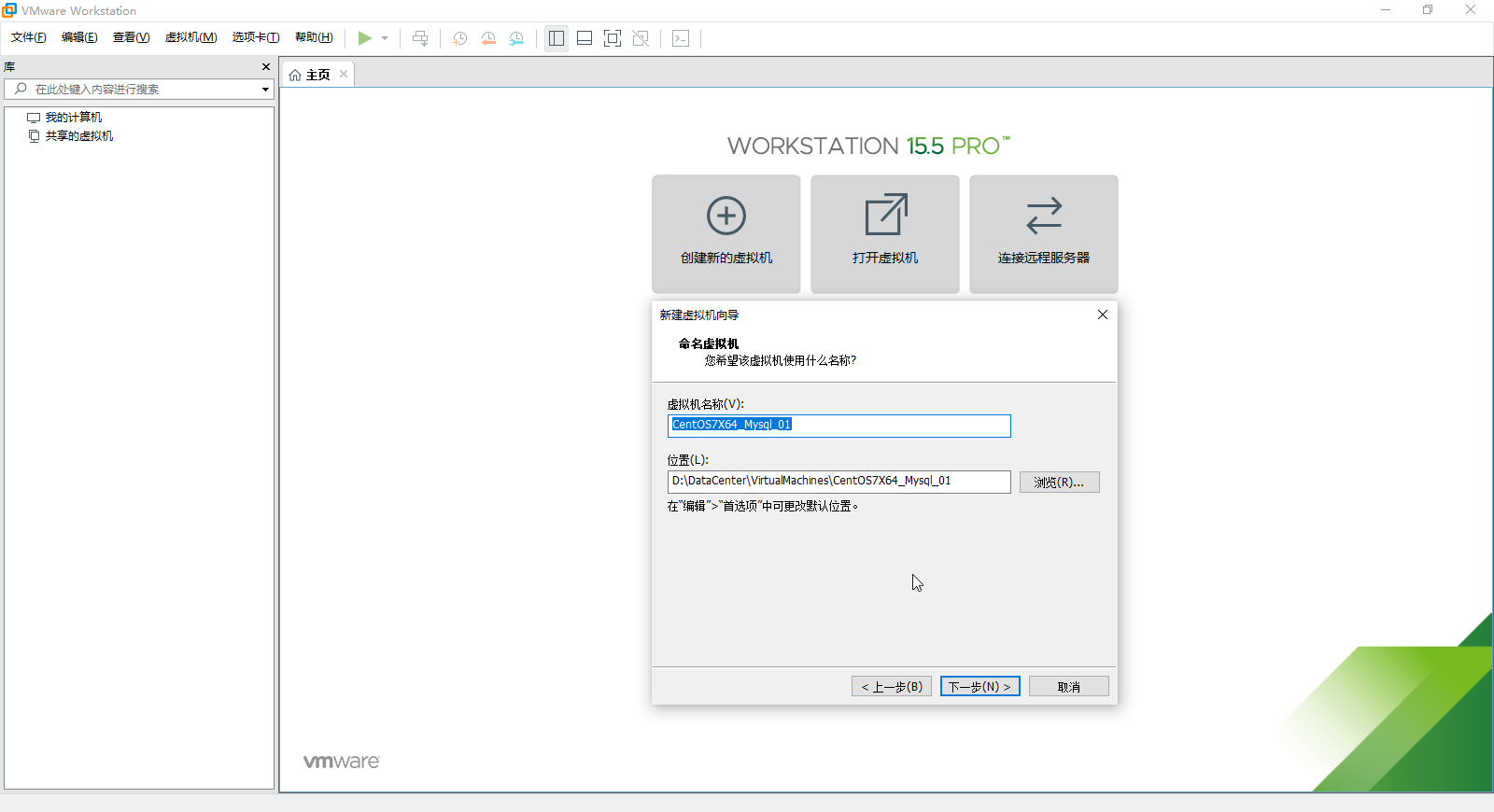
Task: Toggle the thumbnail bar view icon
Action: tap(585, 38)
